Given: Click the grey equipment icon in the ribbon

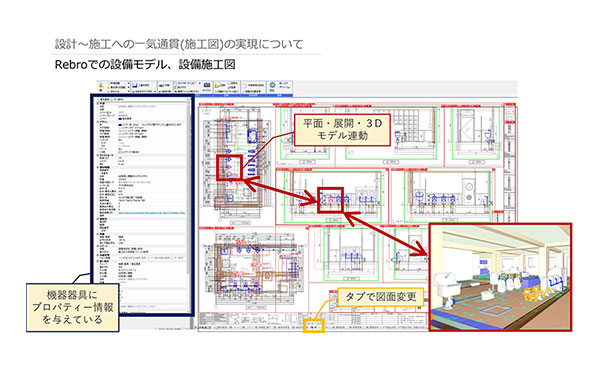Looking at the screenshot, I should tap(161, 86).
